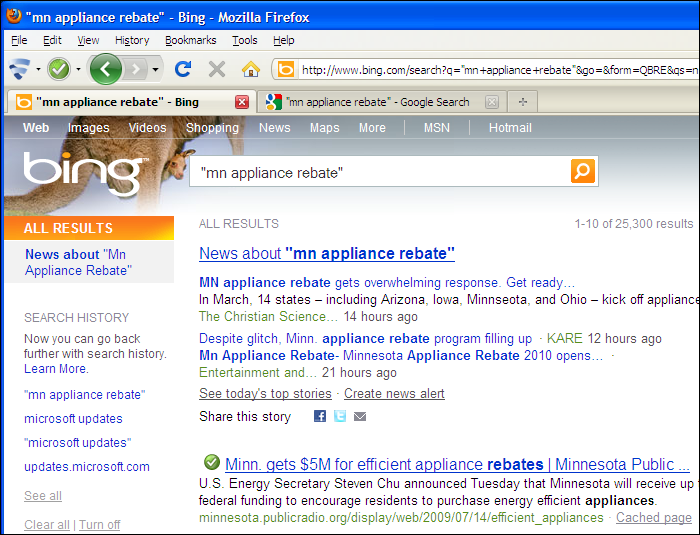Image resolution: width=700 pixels, height=535 pixels.
Task: Click the wireless signal toolbar icon
Action: 20,69
